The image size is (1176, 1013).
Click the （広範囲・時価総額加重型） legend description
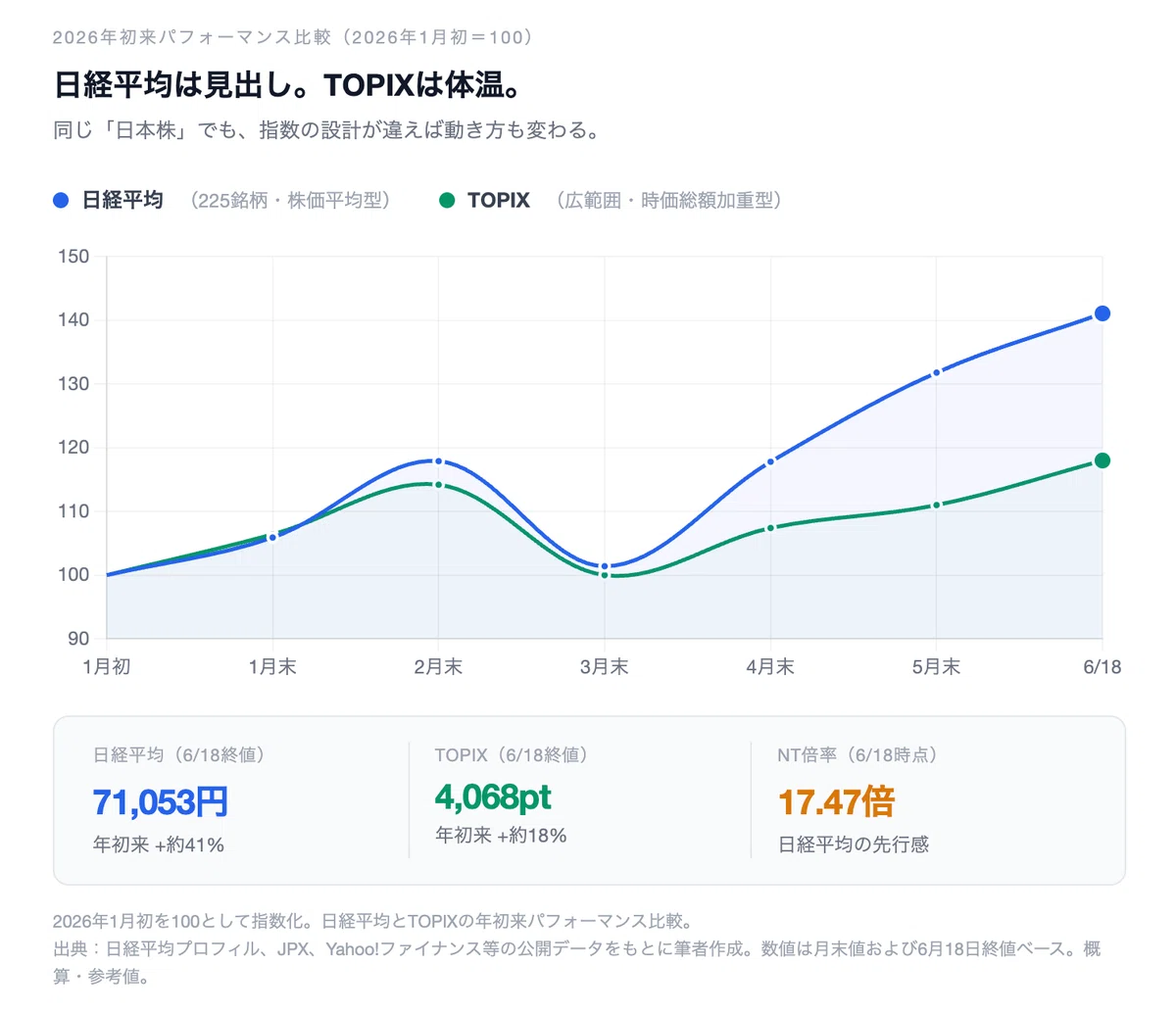[668, 201]
